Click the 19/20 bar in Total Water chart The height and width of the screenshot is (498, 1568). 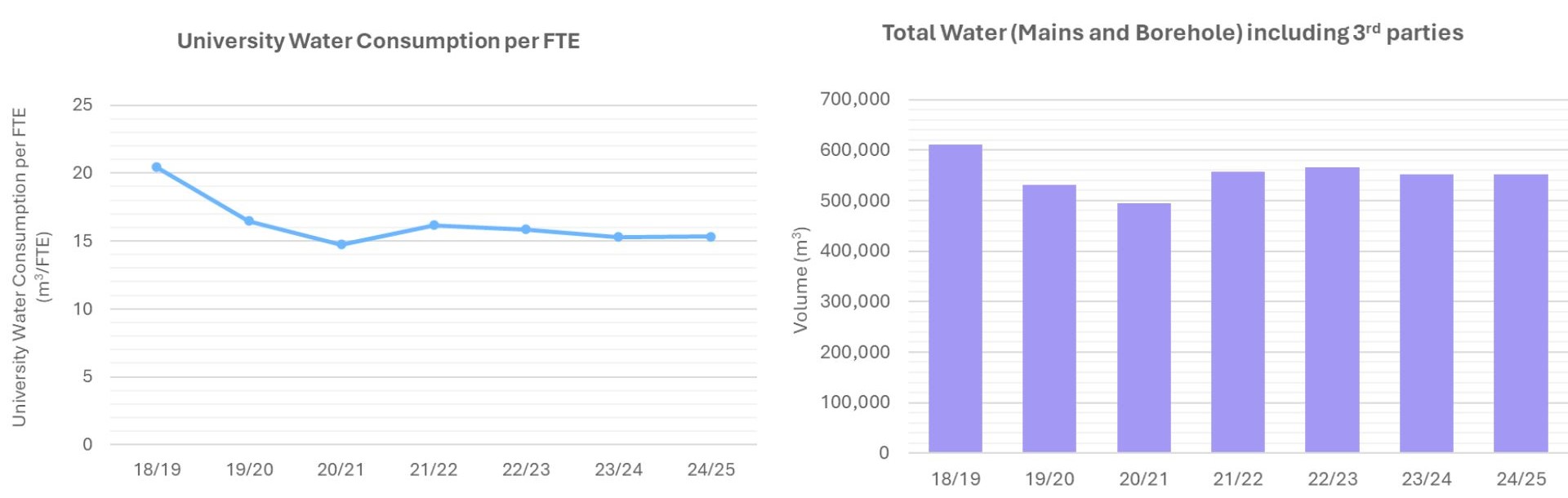[x=1049, y=318]
